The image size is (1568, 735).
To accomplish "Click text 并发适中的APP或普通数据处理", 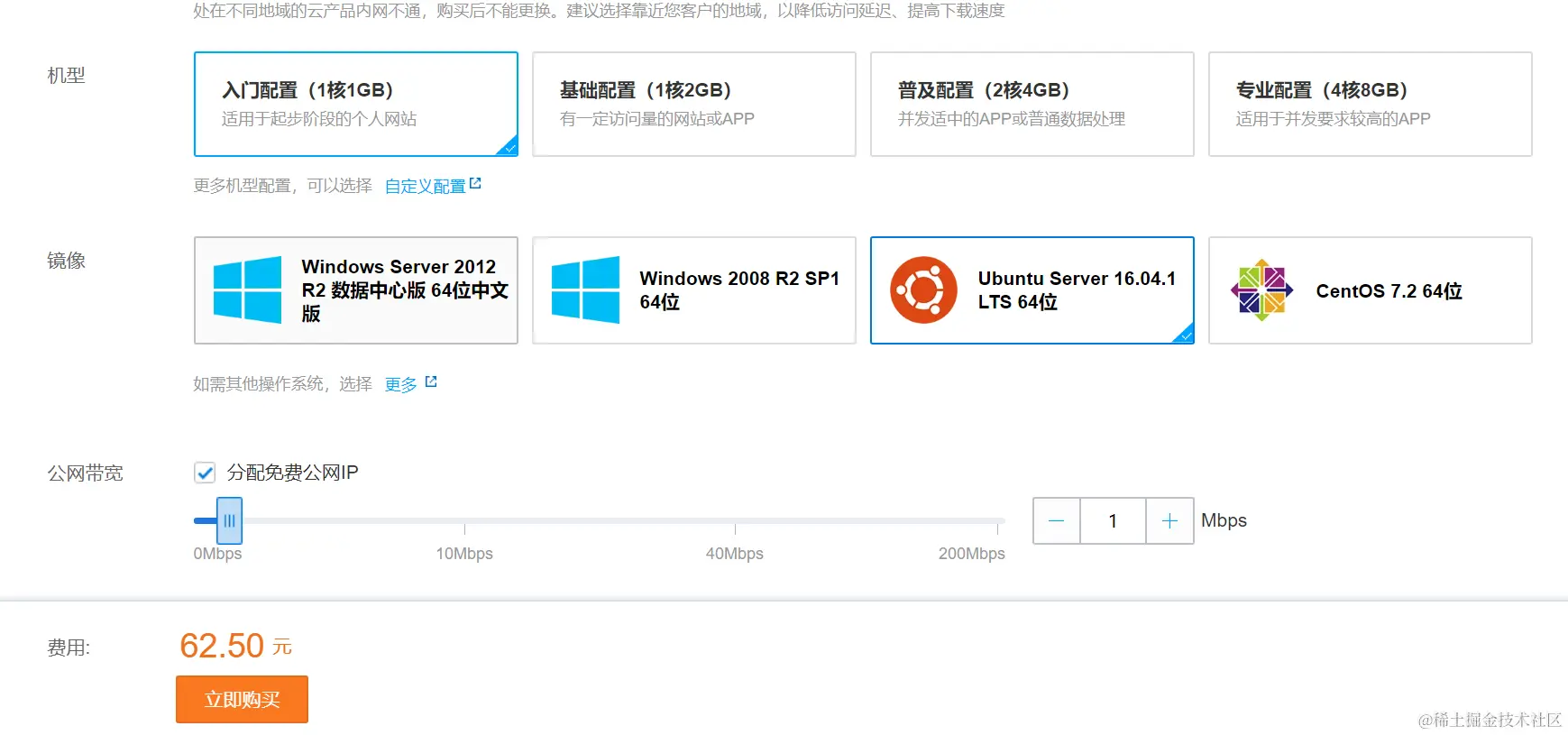I will coord(1012,119).
